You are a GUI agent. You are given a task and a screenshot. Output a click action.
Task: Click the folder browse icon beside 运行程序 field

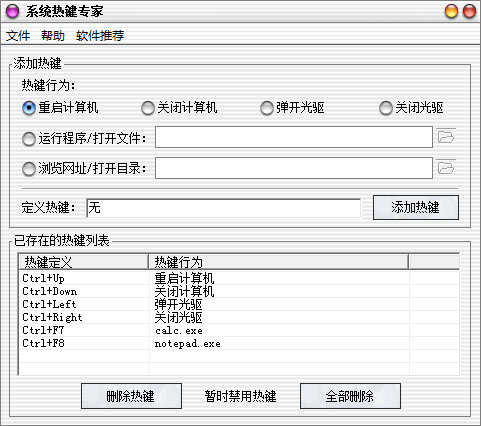click(446, 136)
